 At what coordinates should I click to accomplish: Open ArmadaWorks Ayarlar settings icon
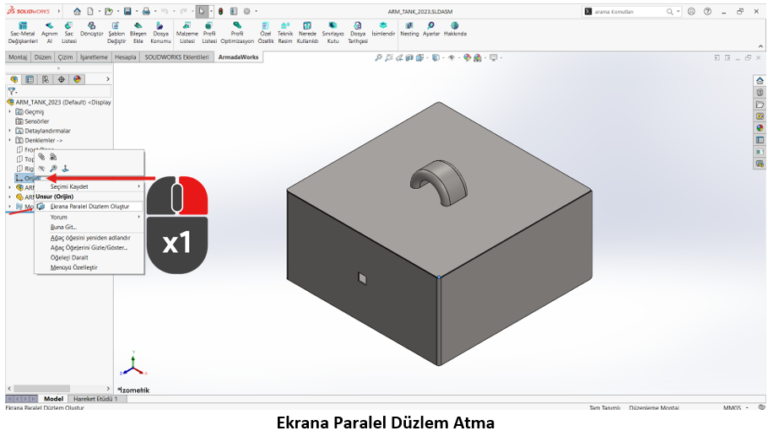[431, 32]
